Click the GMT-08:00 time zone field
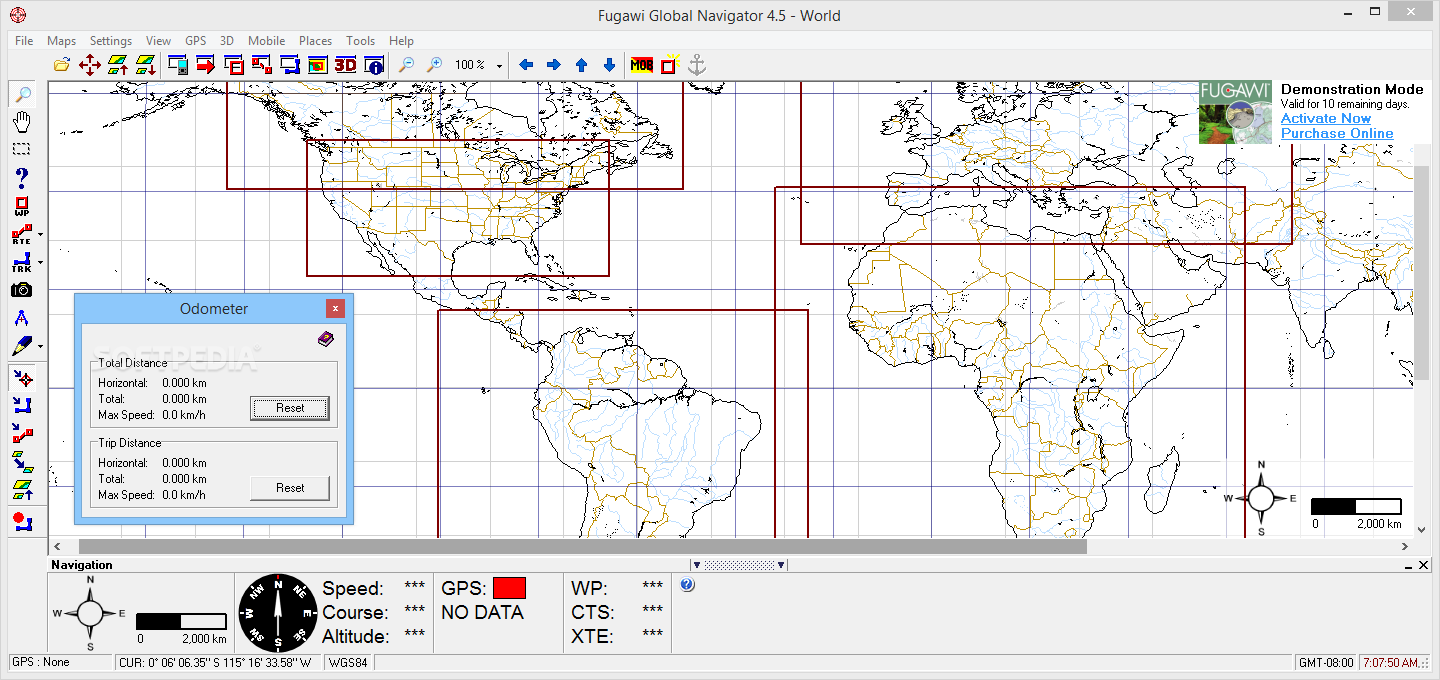Image resolution: width=1440 pixels, height=680 pixels. coord(1325,662)
